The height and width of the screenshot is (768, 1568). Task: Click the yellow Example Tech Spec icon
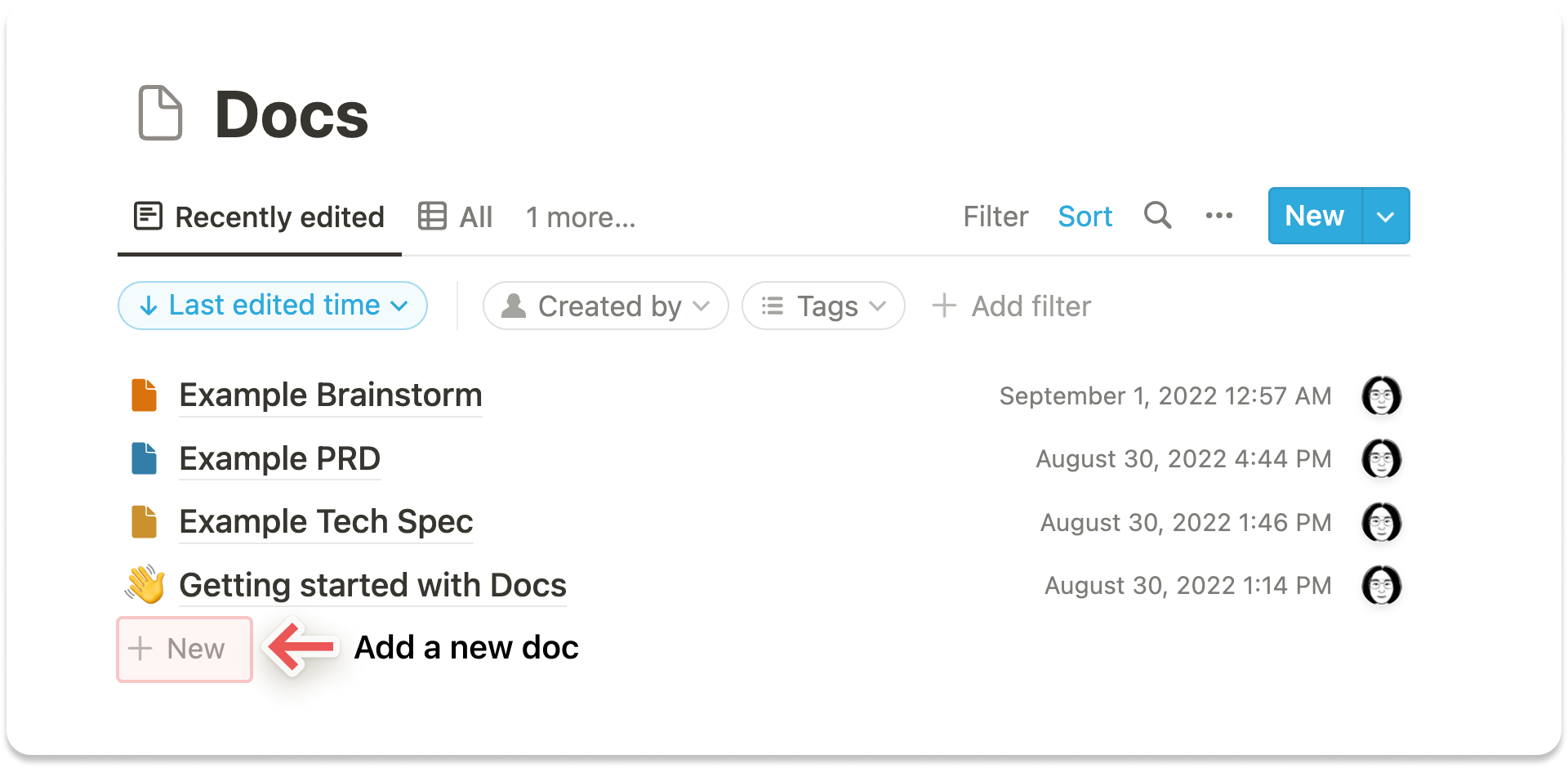click(145, 522)
